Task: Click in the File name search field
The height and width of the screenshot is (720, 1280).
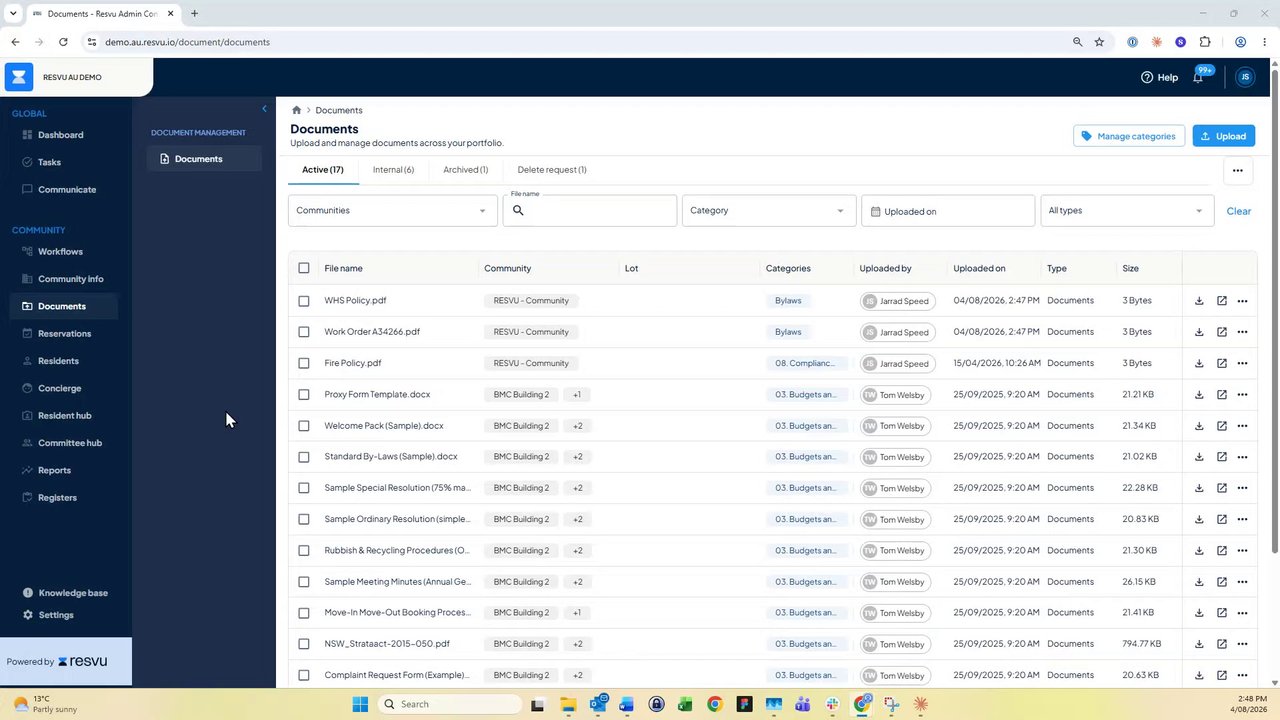Action: tap(589, 211)
